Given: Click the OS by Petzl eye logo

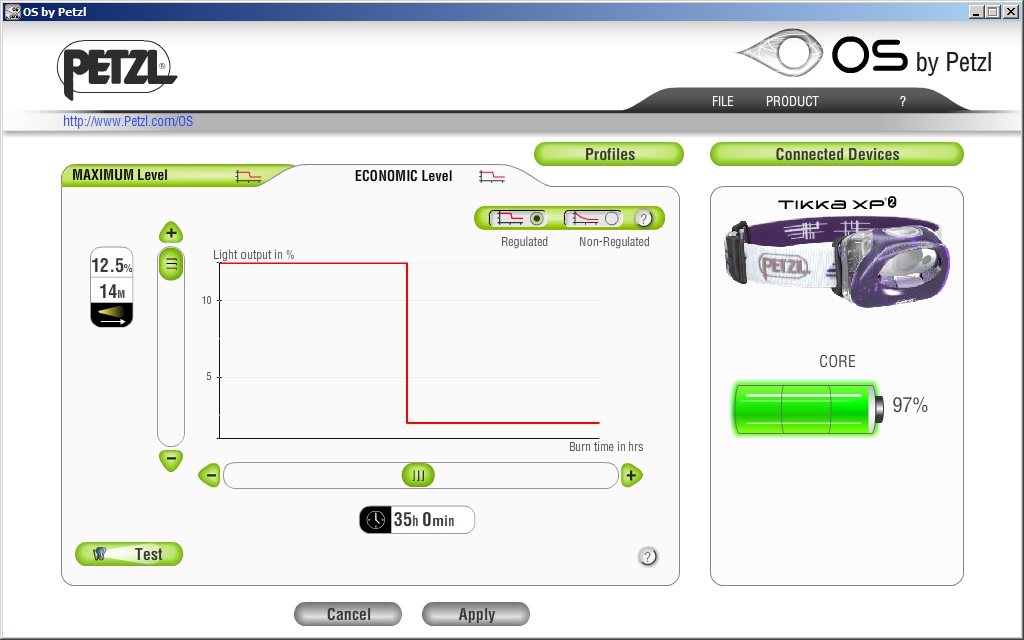Looking at the screenshot, I should coord(780,52).
